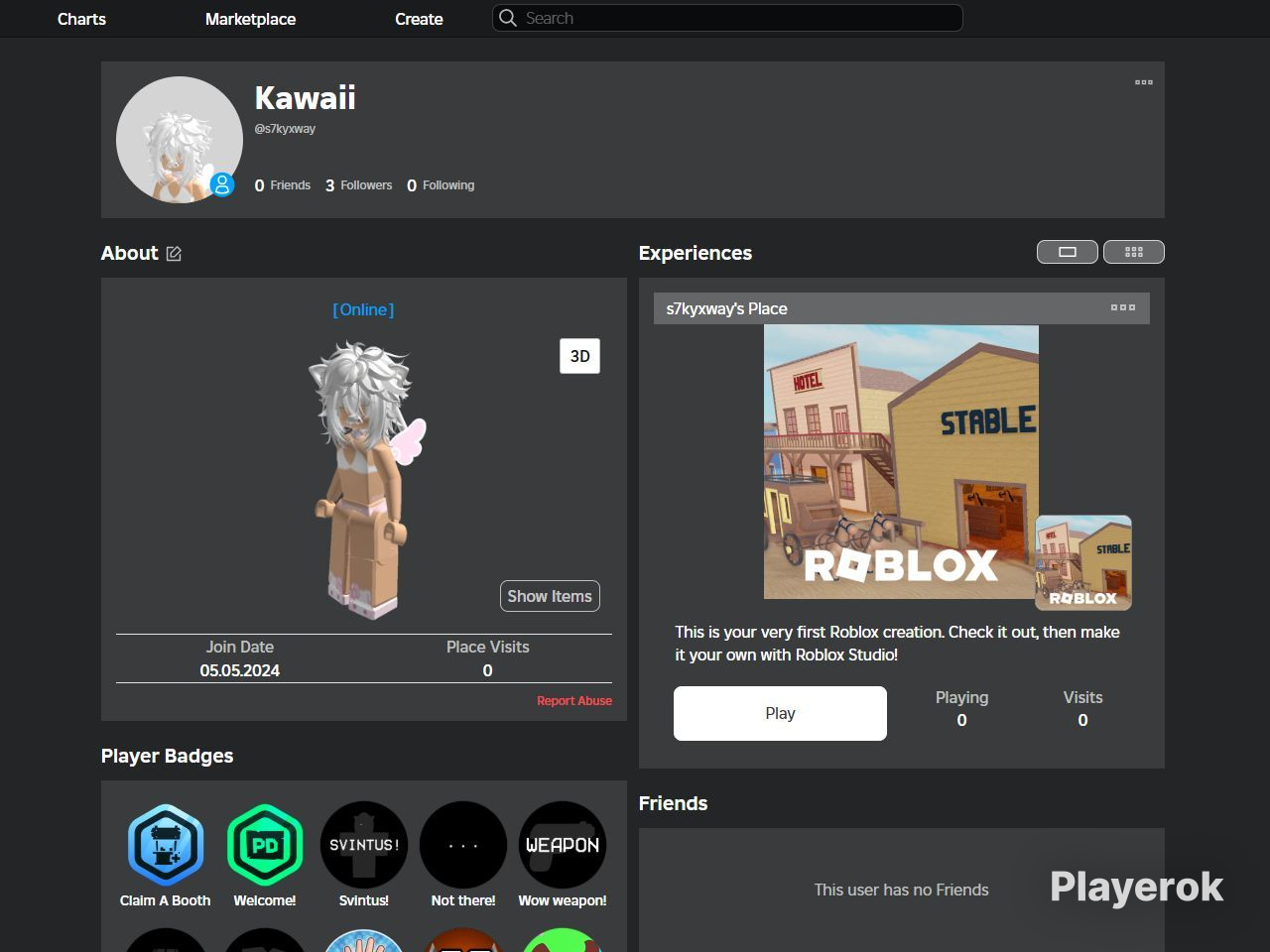Open the Not there! badge icon
This screenshot has height=952, width=1270.
click(x=463, y=845)
